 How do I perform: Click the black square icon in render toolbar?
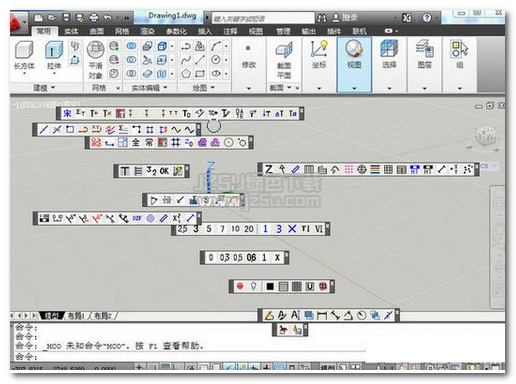pyautogui.click(x=270, y=286)
